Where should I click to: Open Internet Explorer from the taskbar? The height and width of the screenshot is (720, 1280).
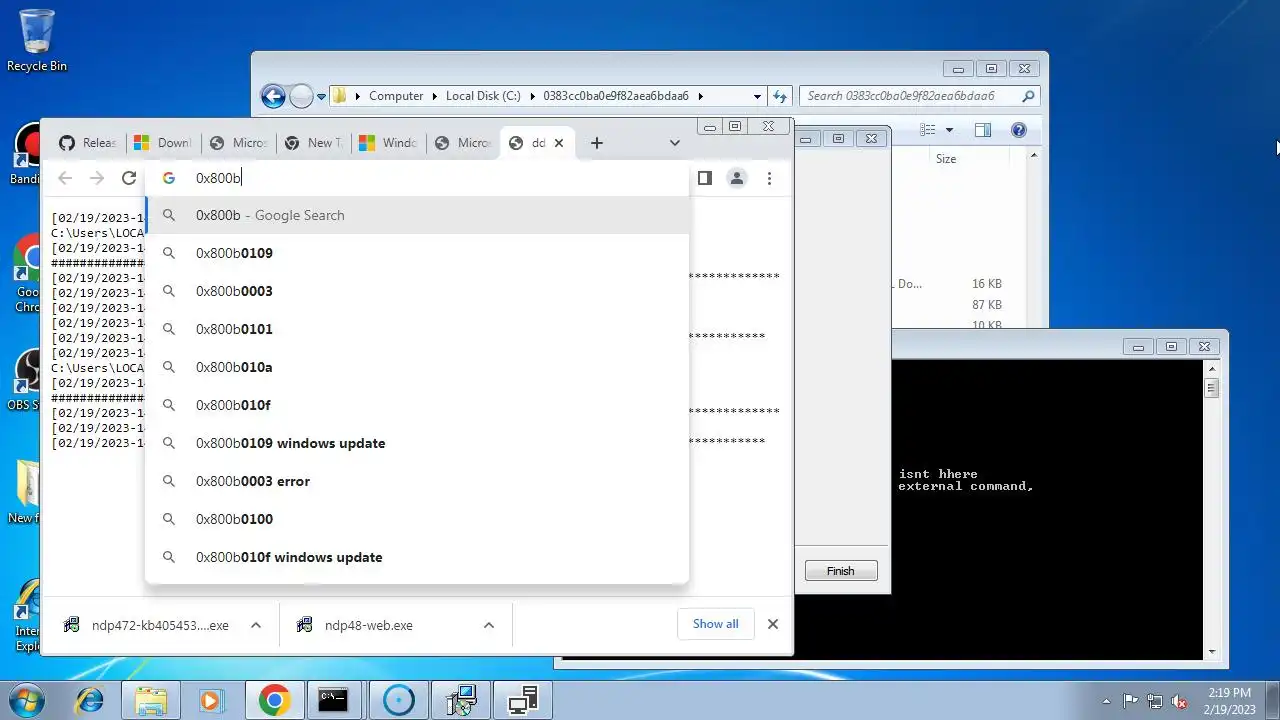(90, 701)
